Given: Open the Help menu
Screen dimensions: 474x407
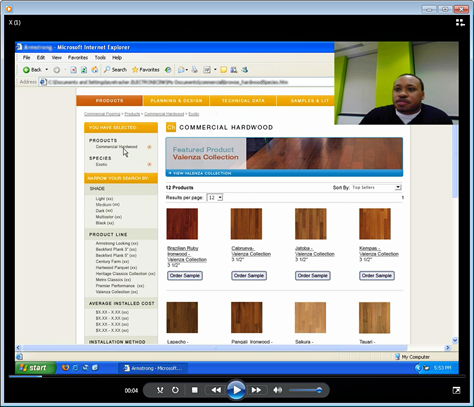Looking at the screenshot, I should (117, 58).
